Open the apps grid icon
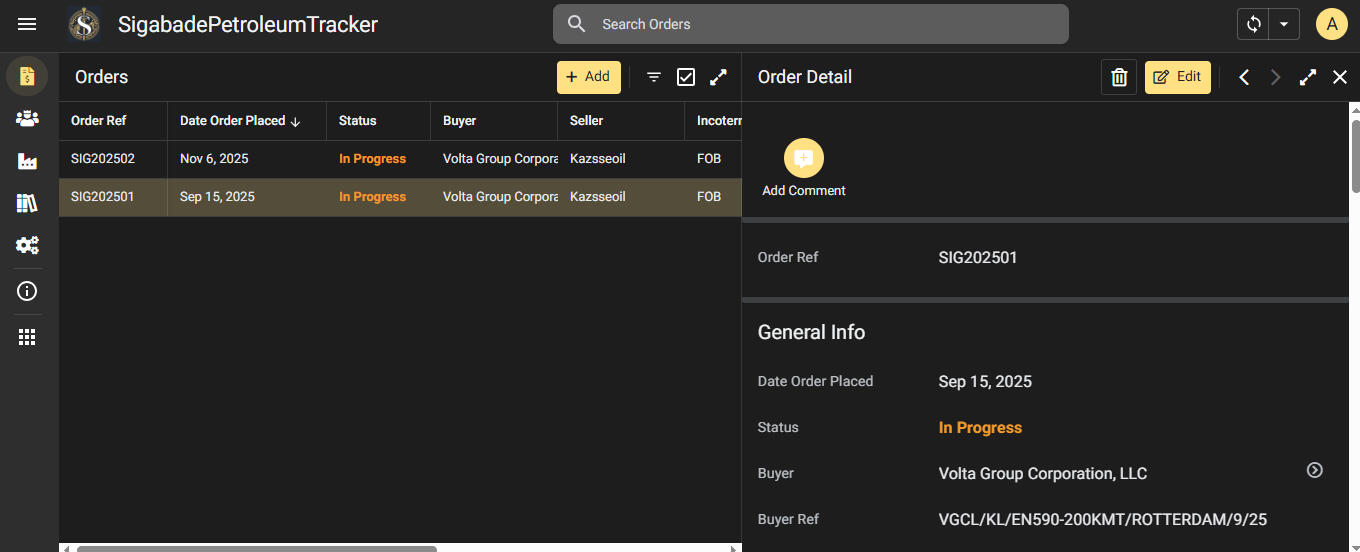 tap(27, 337)
